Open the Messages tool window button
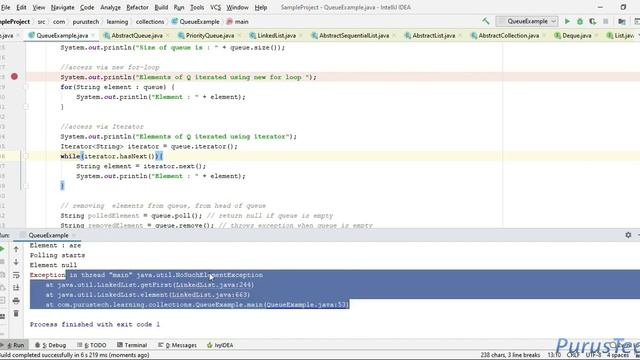 (178, 345)
